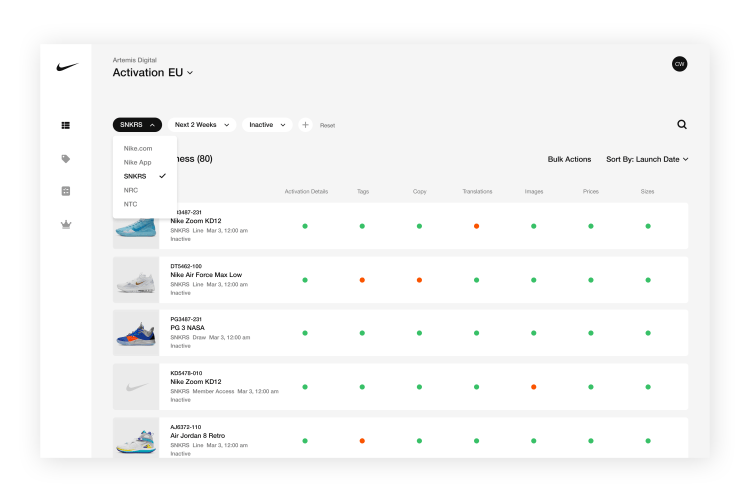Select Nike App from the channel menu

[x=138, y=163]
